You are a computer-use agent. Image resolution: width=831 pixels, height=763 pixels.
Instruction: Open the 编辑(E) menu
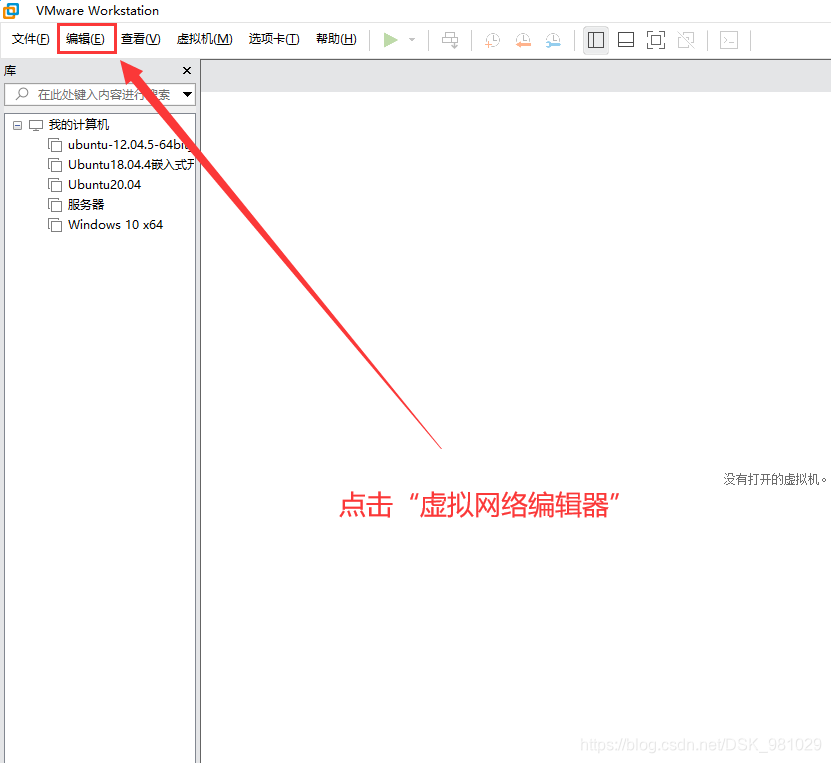click(x=85, y=39)
